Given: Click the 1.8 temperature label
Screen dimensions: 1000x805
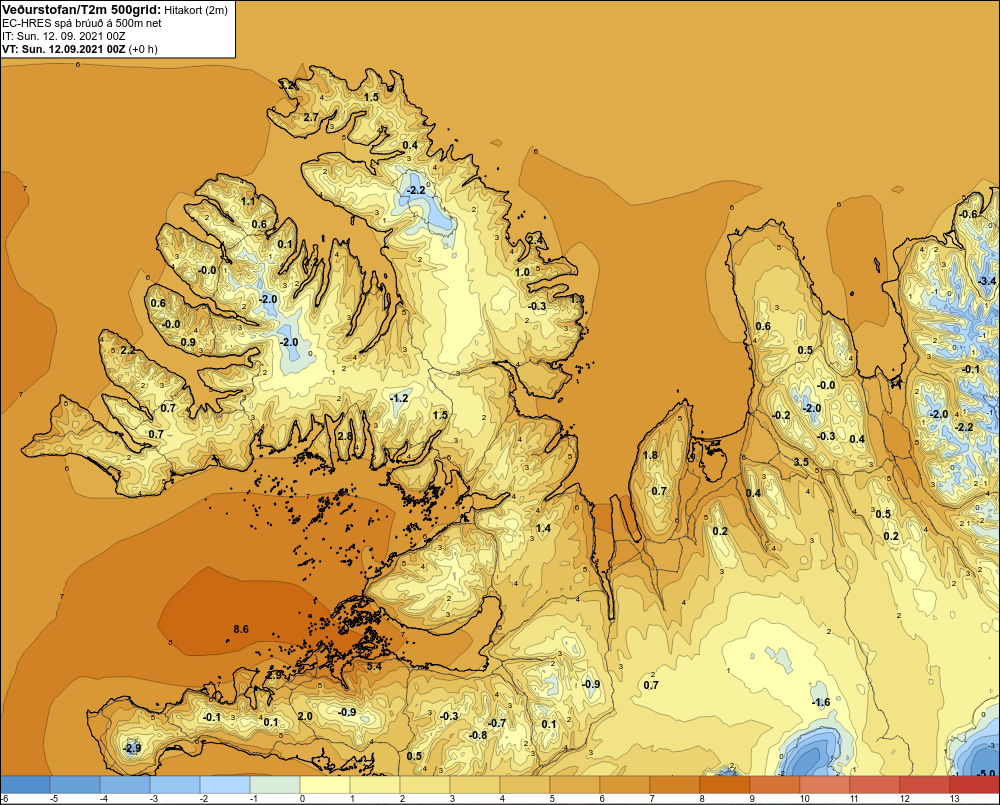Looking at the screenshot, I should pos(650,455).
